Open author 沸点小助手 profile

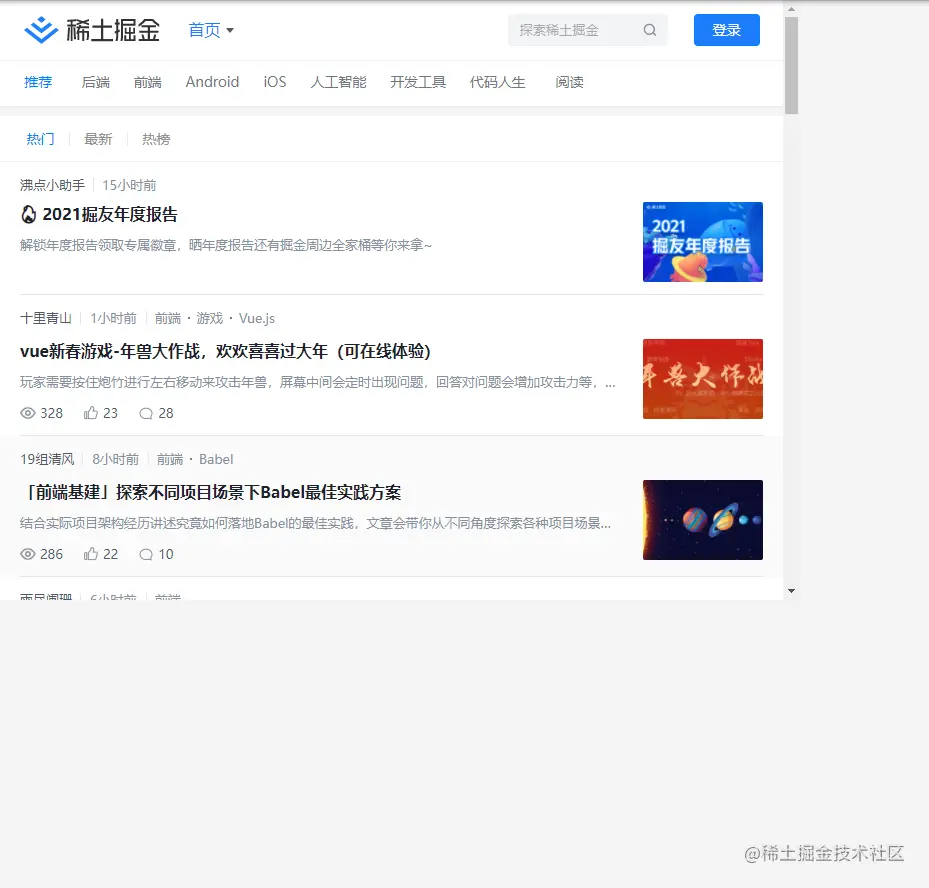click(x=52, y=185)
